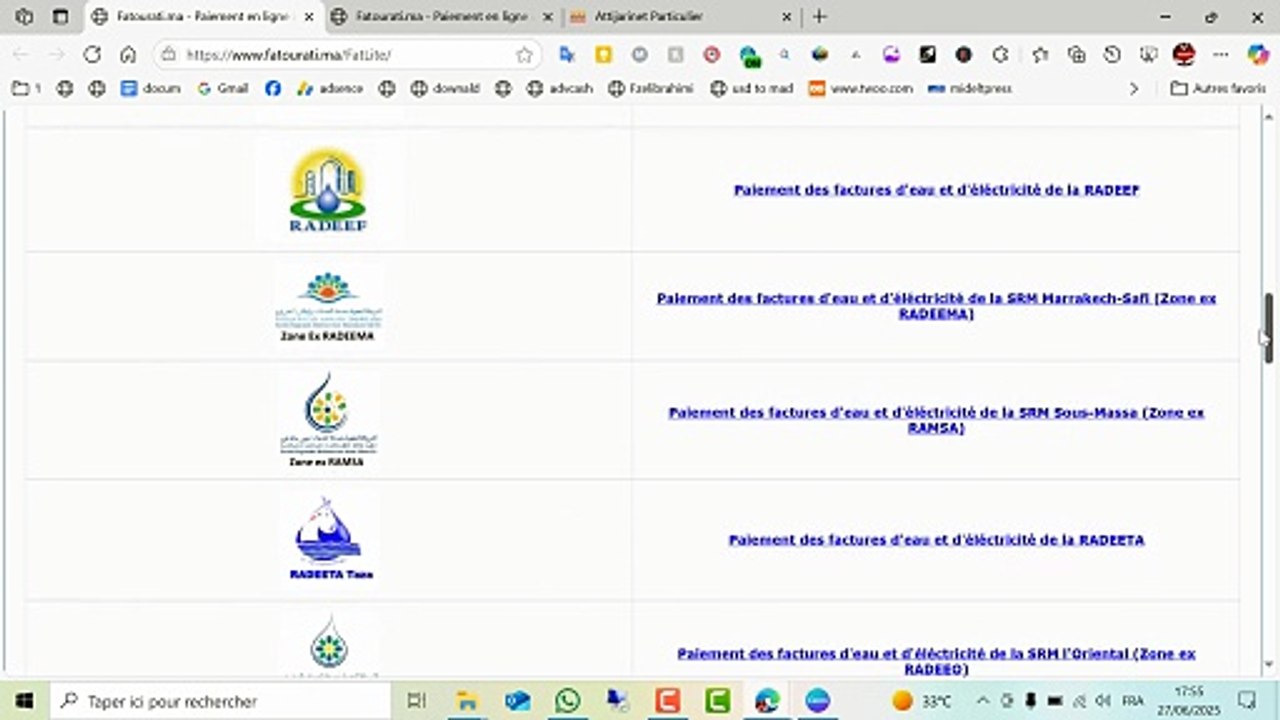Open WhatsApp from the taskbar
This screenshot has height=720, width=1280.
[567, 701]
